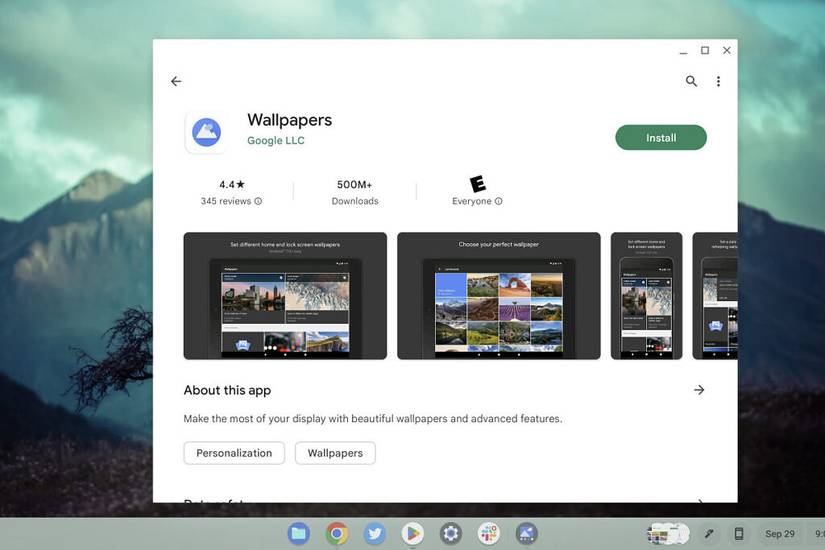Image resolution: width=825 pixels, height=550 pixels.
Task: Launch Chrome from the shelf
Action: pos(337,534)
